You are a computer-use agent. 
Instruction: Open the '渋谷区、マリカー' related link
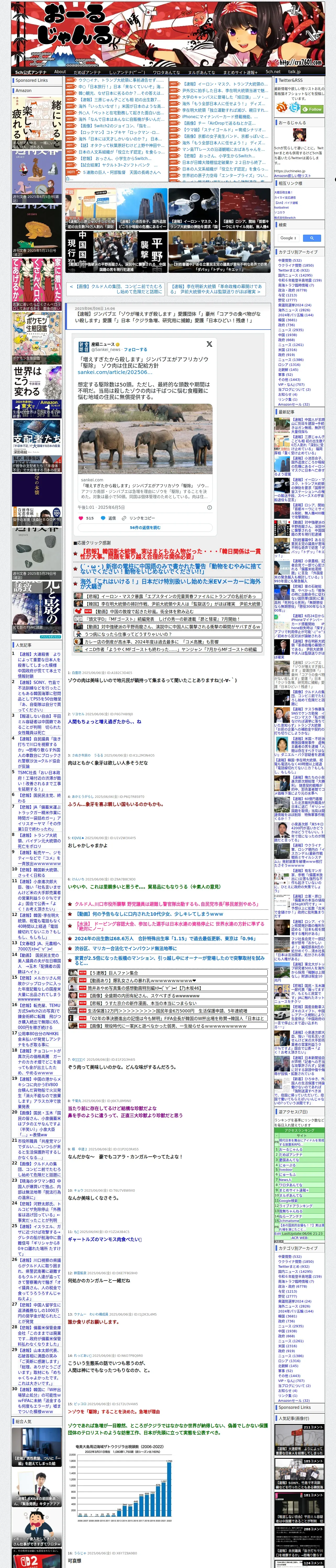click(126, 948)
